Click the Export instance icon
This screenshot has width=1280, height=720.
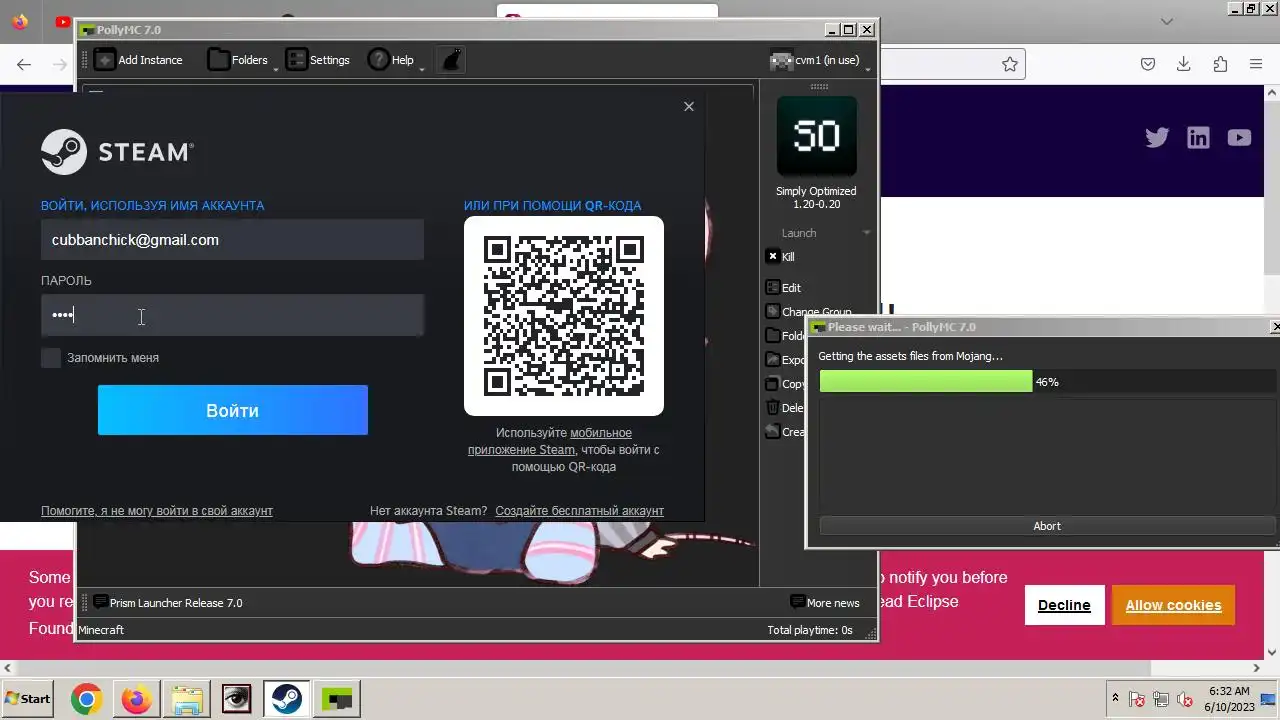pos(772,360)
